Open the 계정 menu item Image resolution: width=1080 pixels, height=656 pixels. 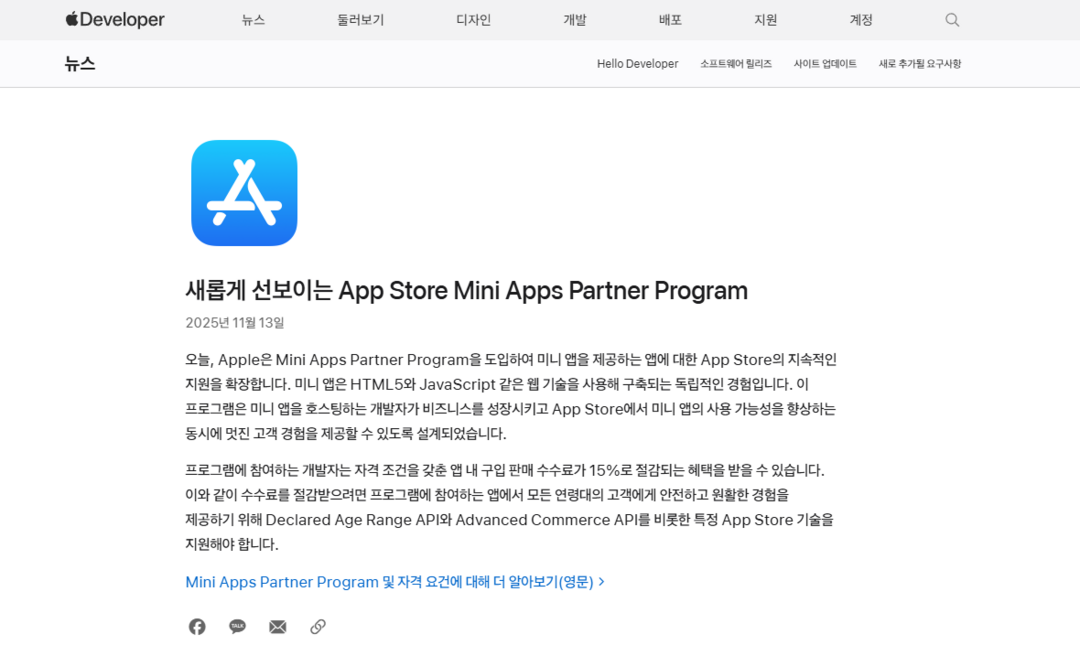861,20
